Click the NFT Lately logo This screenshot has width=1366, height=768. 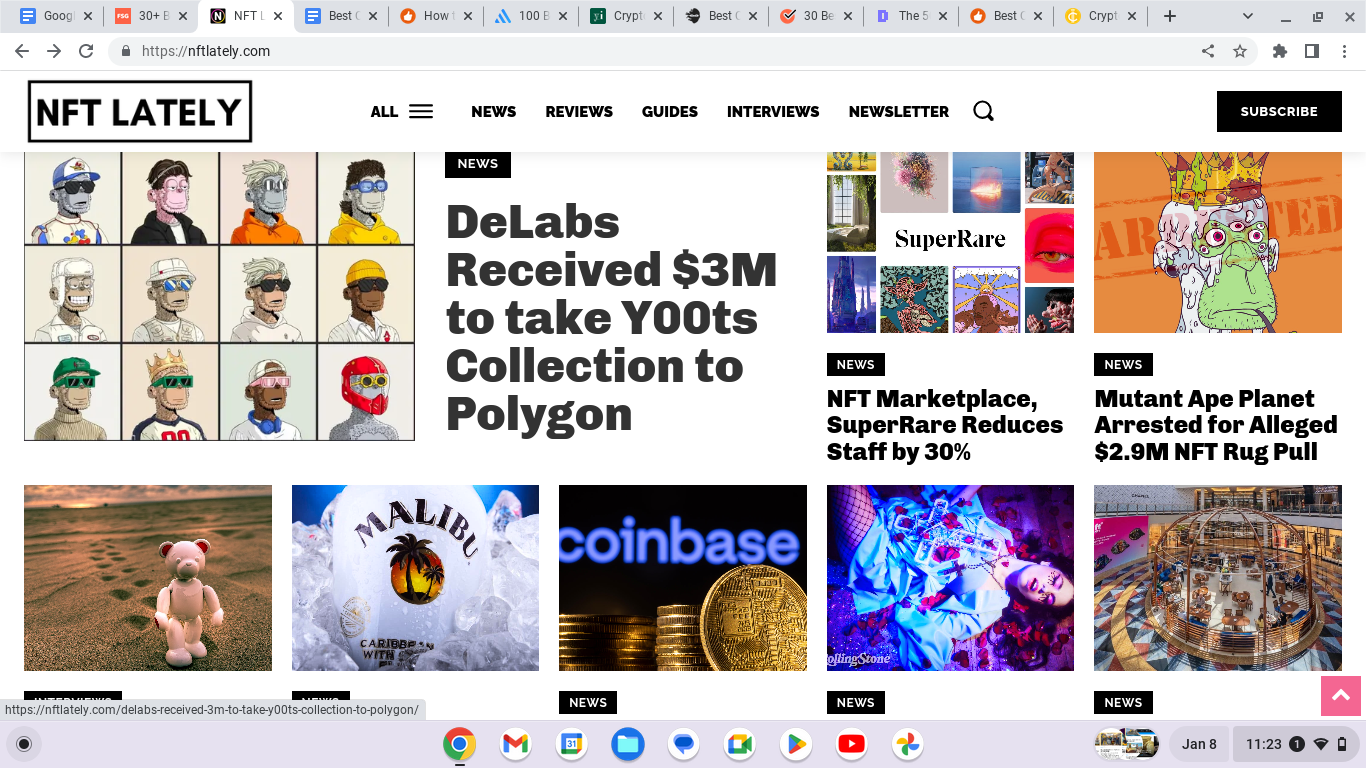138,111
